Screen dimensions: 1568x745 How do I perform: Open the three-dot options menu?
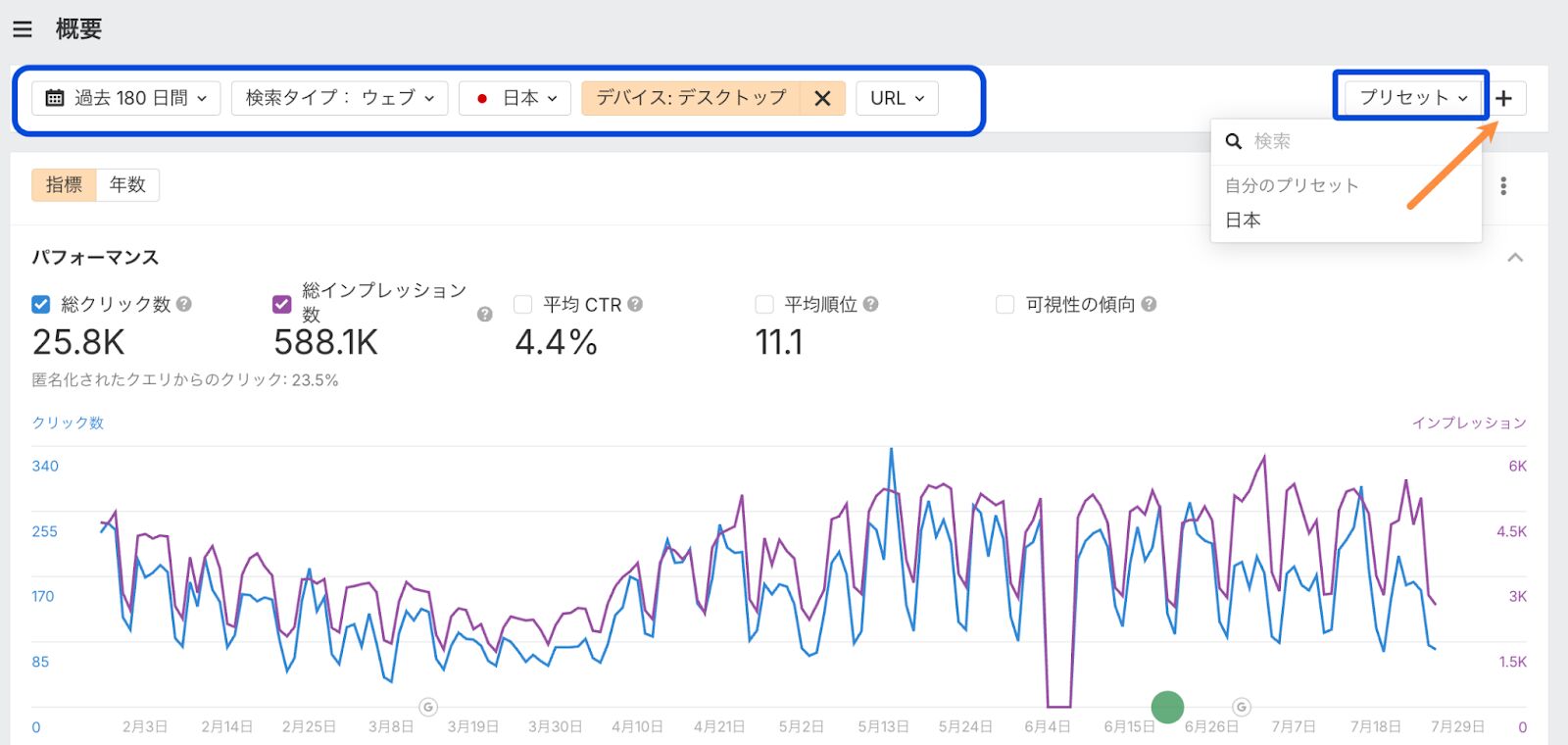click(1503, 186)
